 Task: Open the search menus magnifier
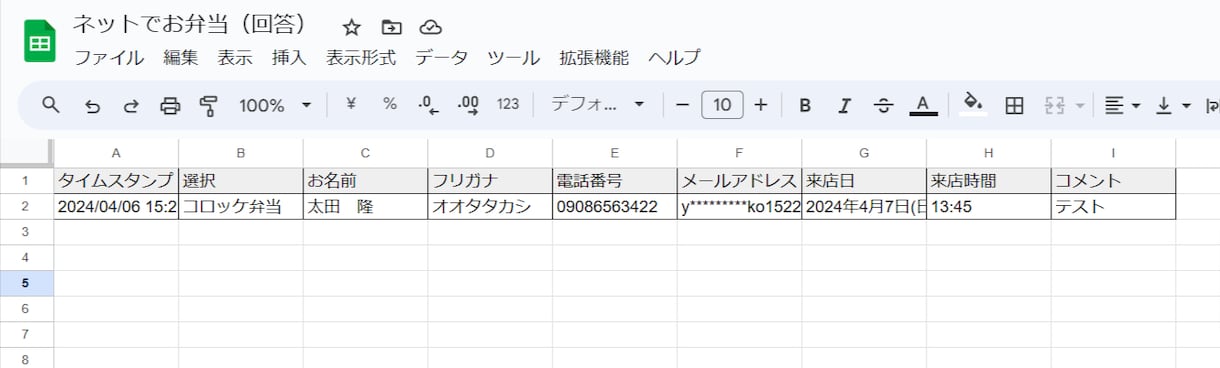pyautogui.click(x=51, y=105)
